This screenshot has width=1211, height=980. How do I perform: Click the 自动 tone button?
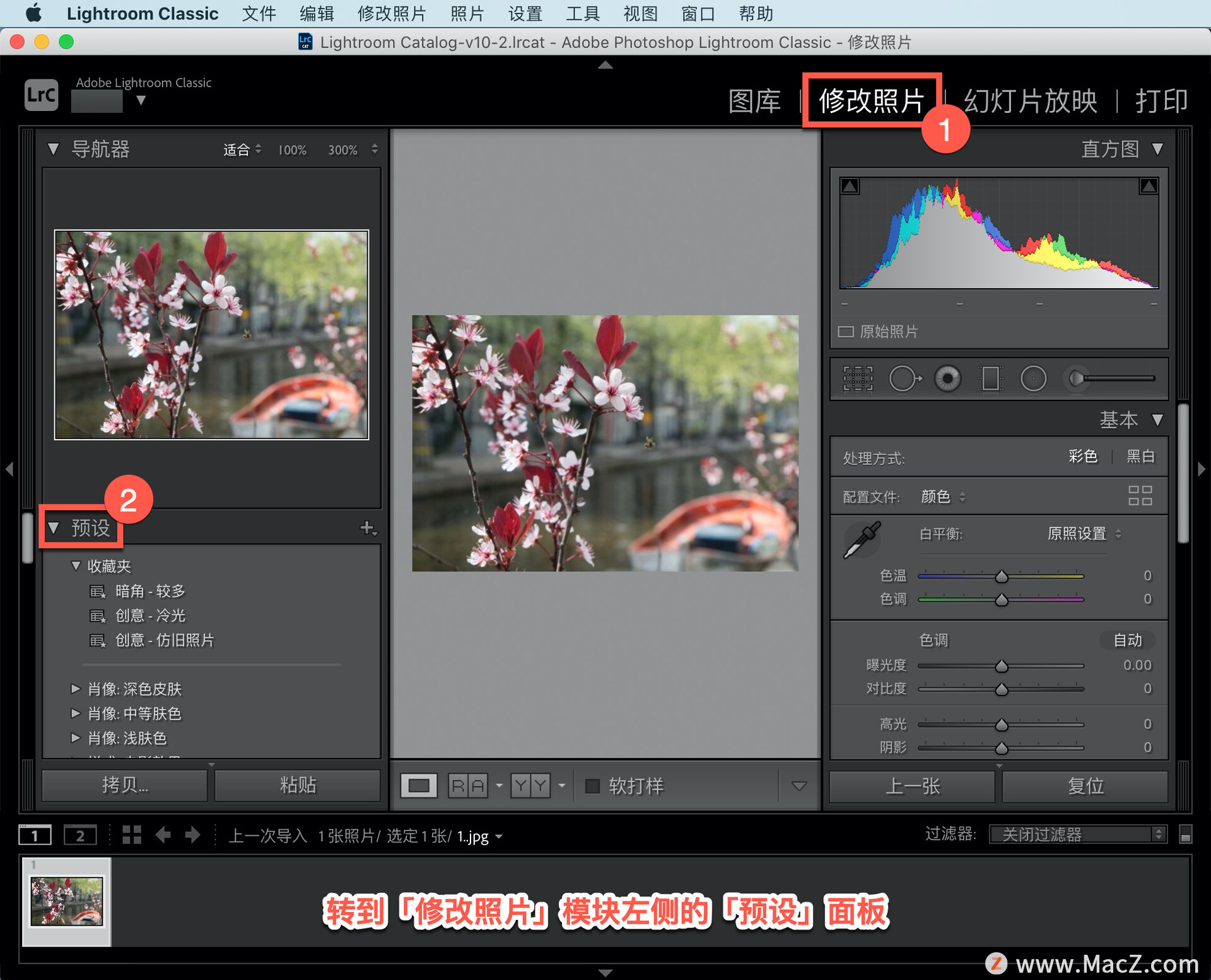coord(1128,640)
